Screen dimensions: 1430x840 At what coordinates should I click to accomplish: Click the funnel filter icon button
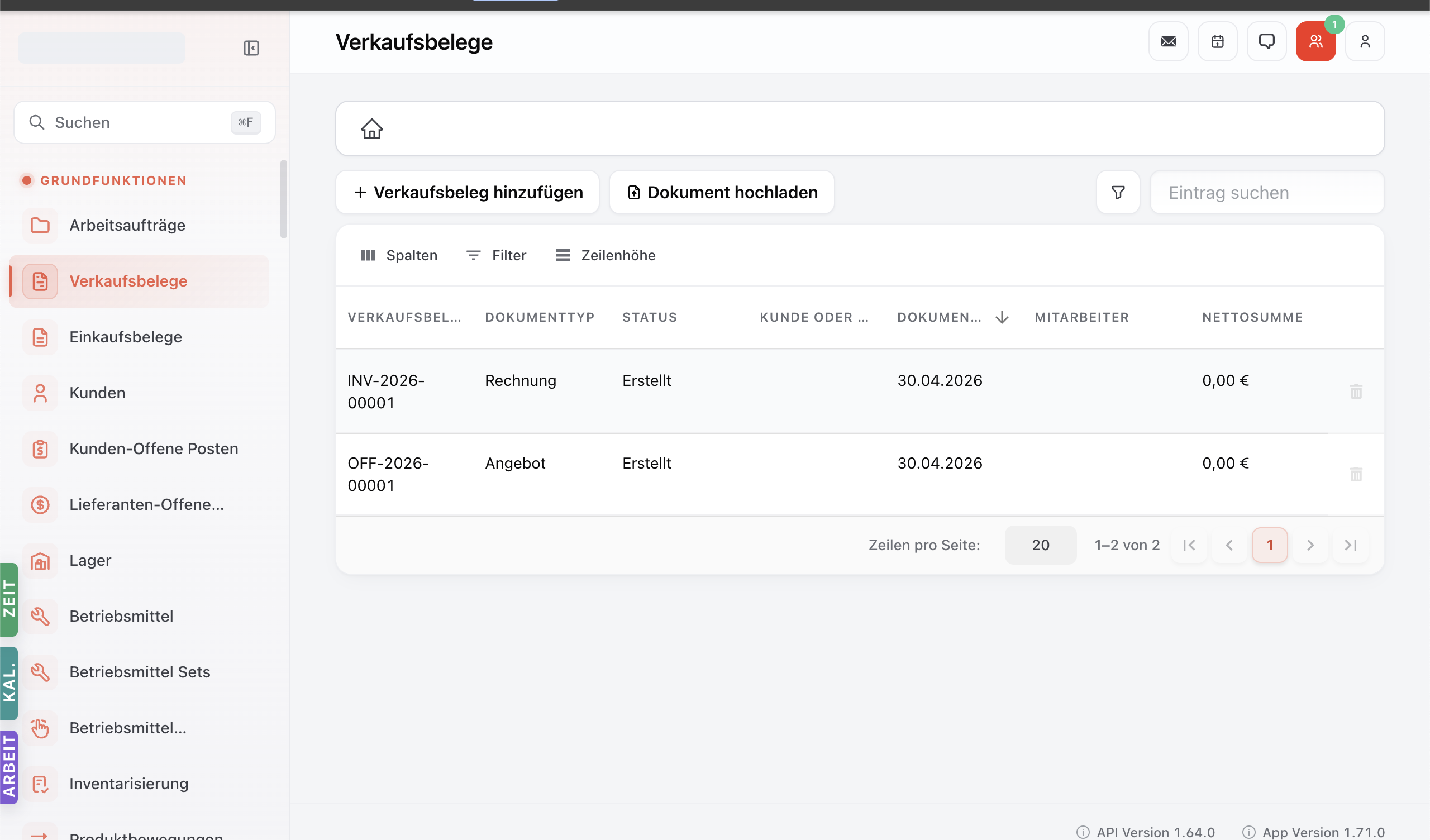[x=1118, y=192]
